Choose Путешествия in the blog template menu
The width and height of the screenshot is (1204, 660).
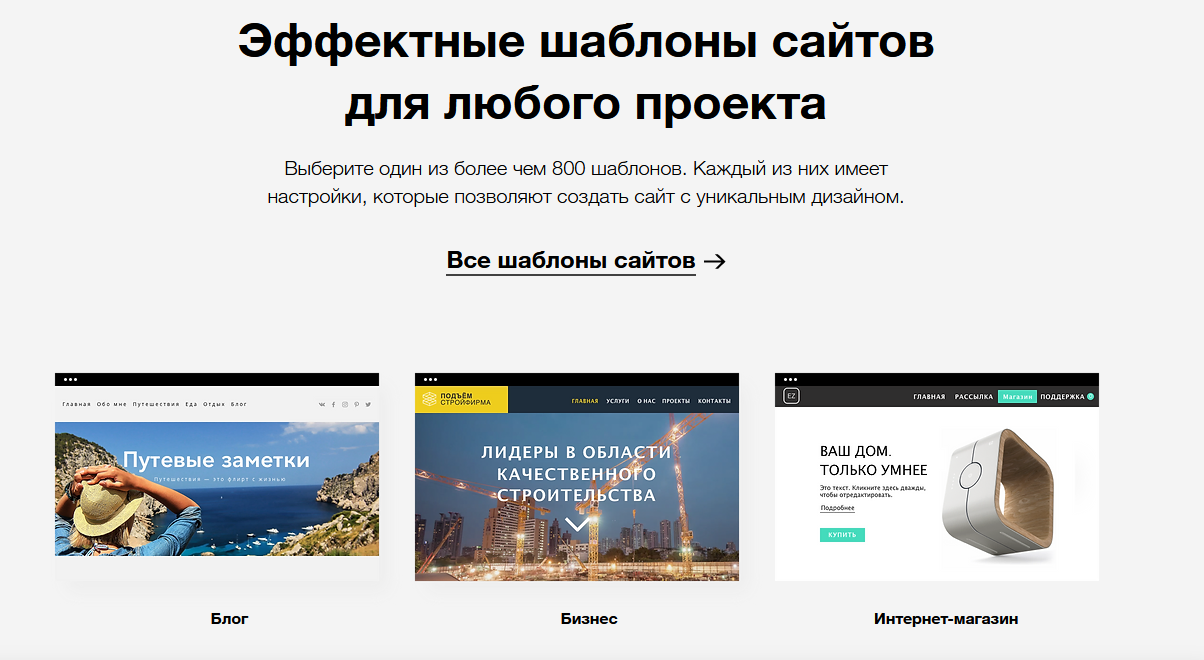(x=156, y=405)
